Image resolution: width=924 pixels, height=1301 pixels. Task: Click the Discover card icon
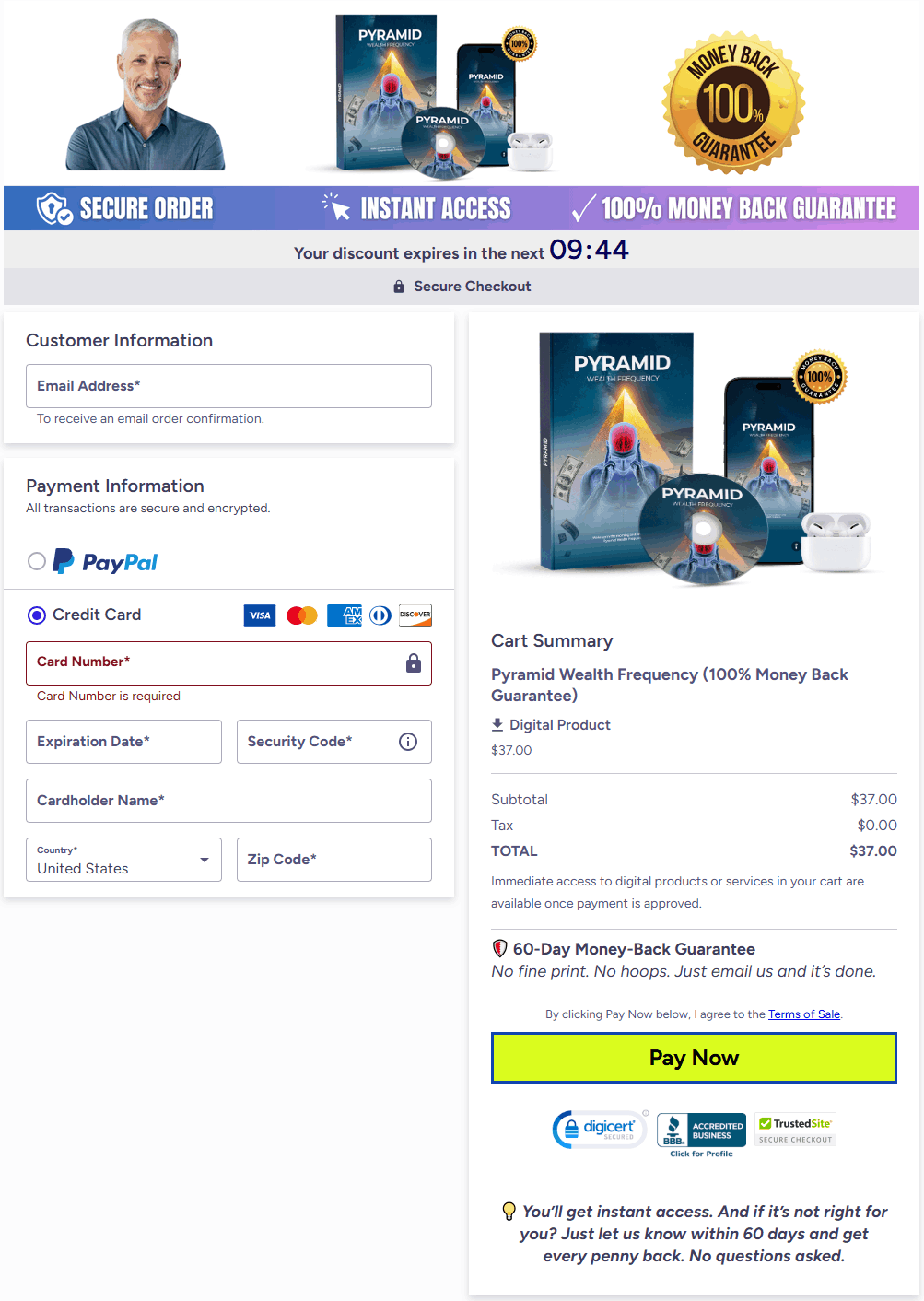pyautogui.click(x=415, y=615)
